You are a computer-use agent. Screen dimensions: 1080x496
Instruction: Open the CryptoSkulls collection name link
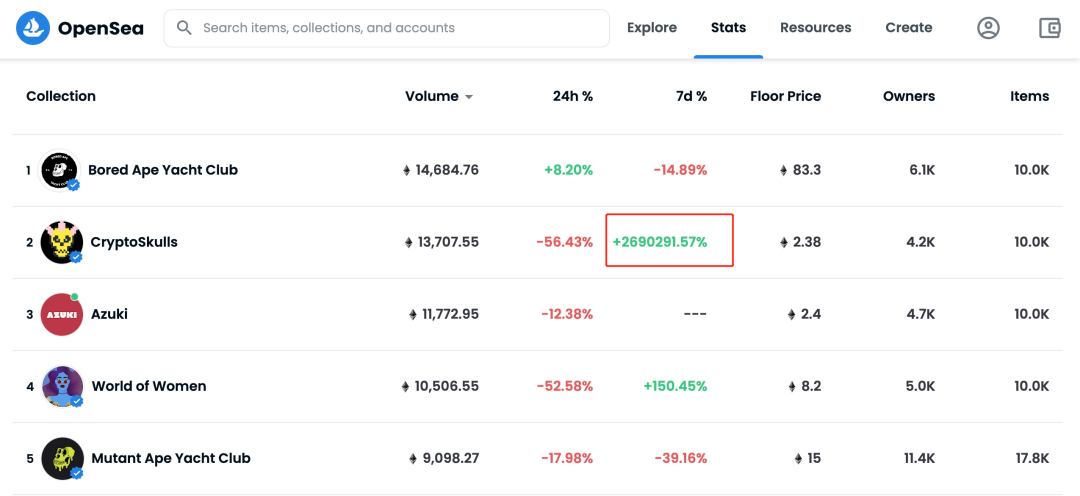pos(134,242)
